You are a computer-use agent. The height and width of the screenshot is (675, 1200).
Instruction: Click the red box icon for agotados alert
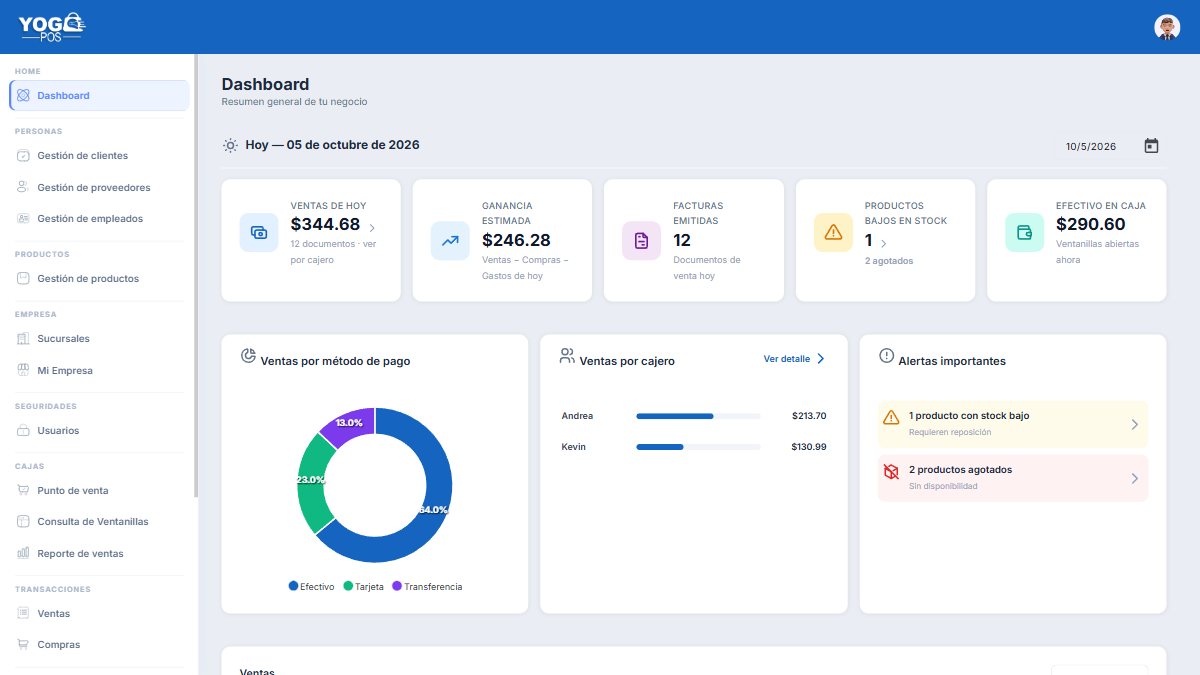(891, 471)
